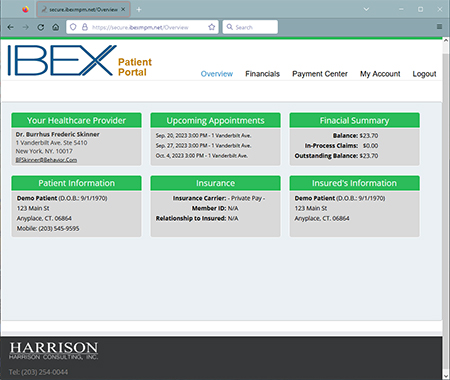Go to the browser Home icon
This screenshot has width=450, height=380.
pos(56,27)
